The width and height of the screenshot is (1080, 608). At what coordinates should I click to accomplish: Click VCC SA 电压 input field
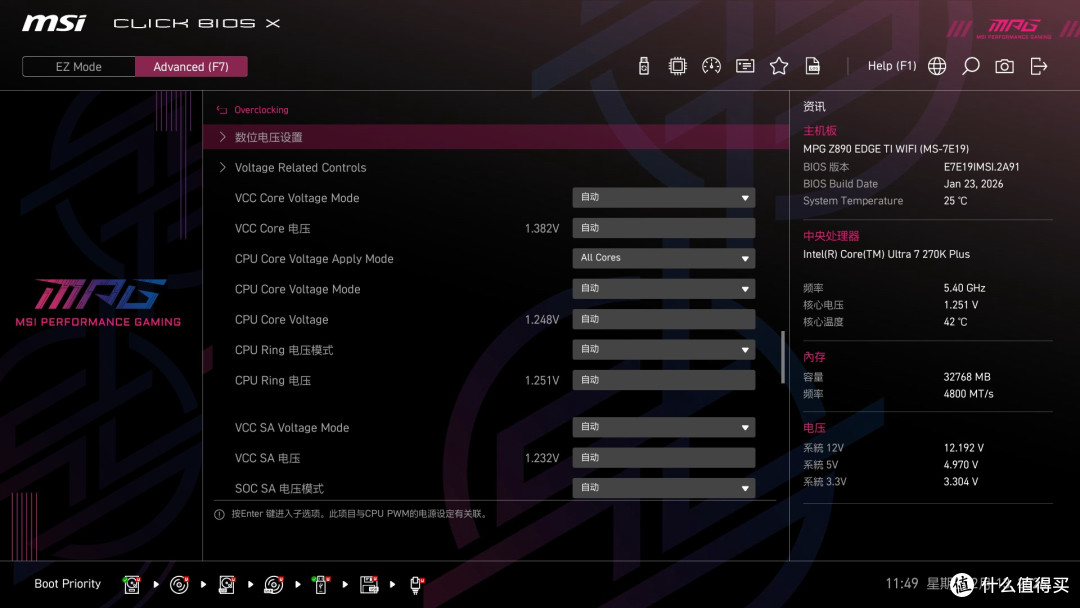663,457
